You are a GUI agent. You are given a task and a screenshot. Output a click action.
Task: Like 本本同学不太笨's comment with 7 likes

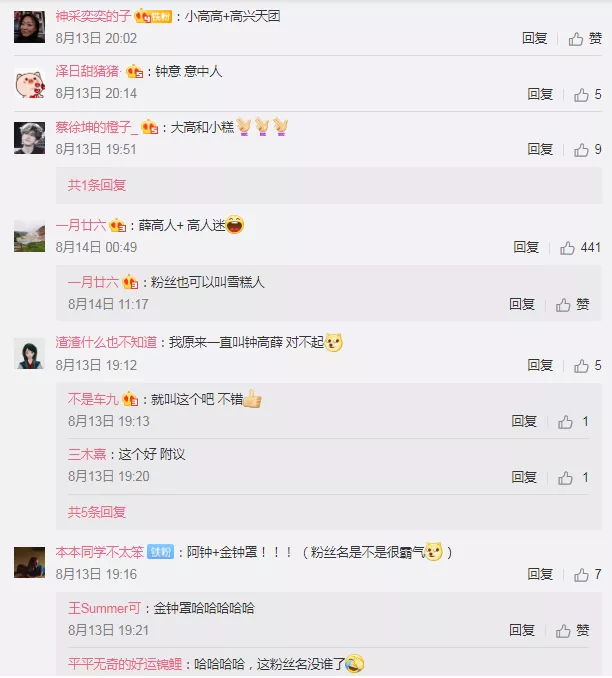(587, 574)
